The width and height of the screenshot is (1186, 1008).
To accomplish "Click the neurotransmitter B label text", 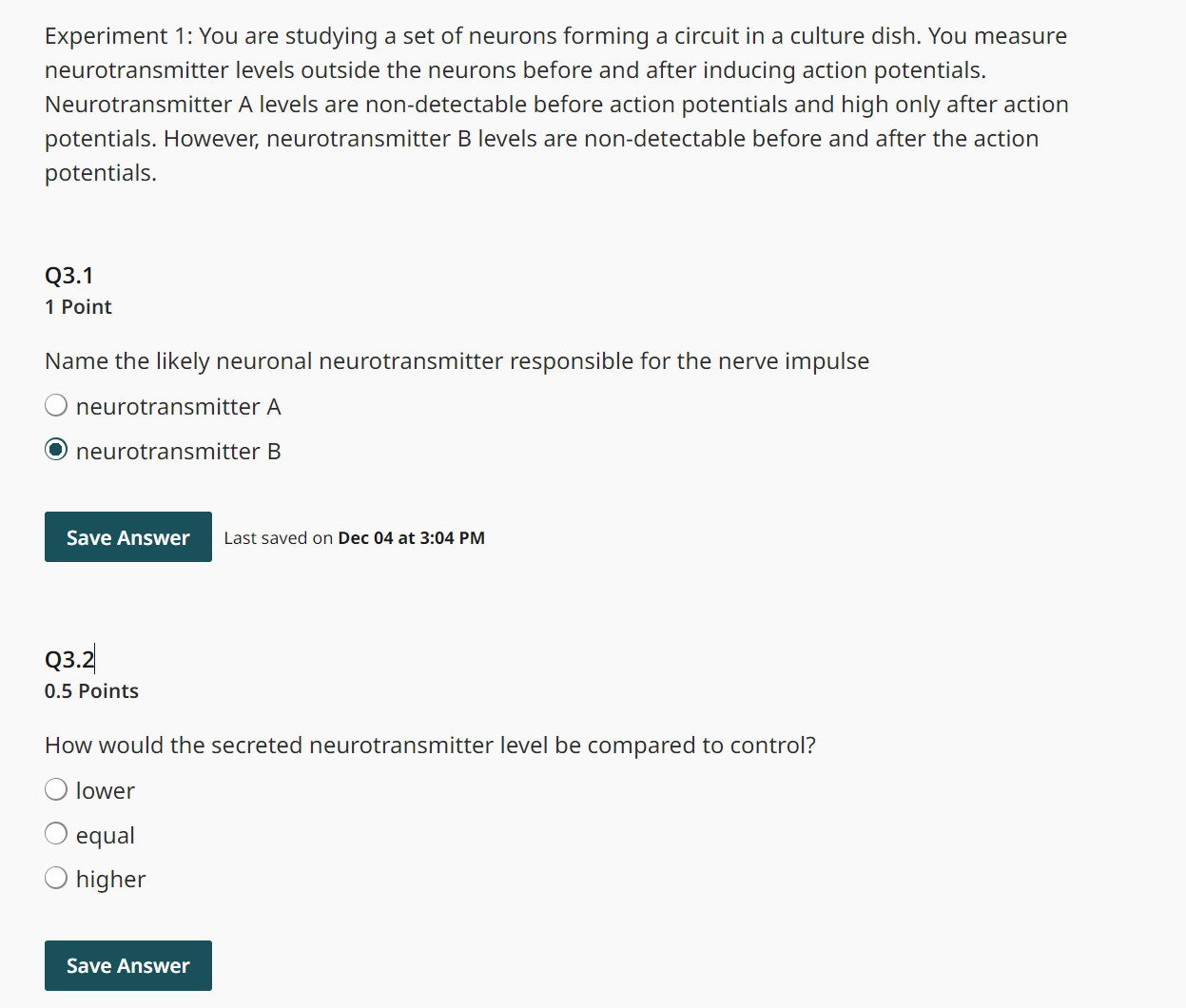I will click(178, 451).
